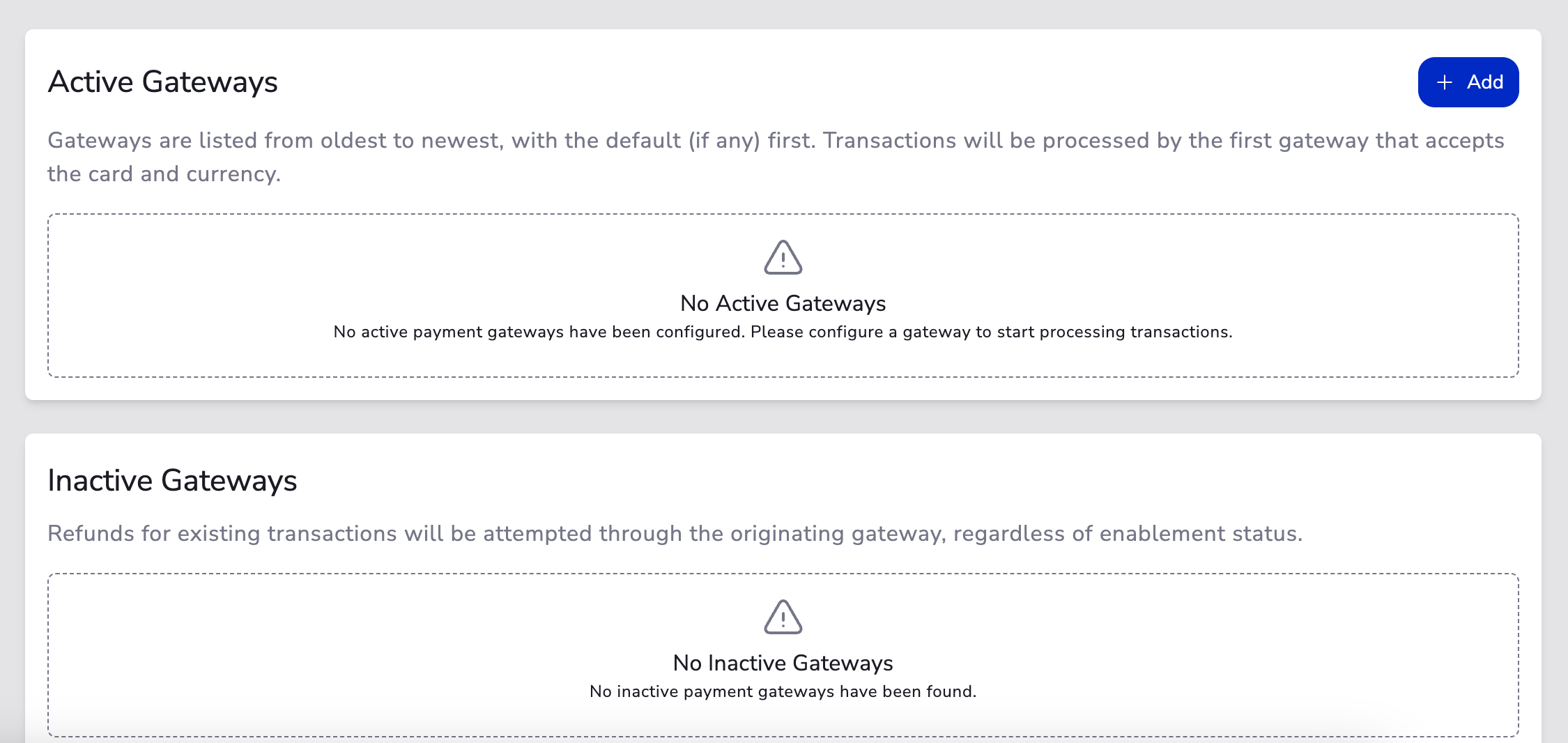Click the plus icon inside Add button

(x=1445, y=83)
